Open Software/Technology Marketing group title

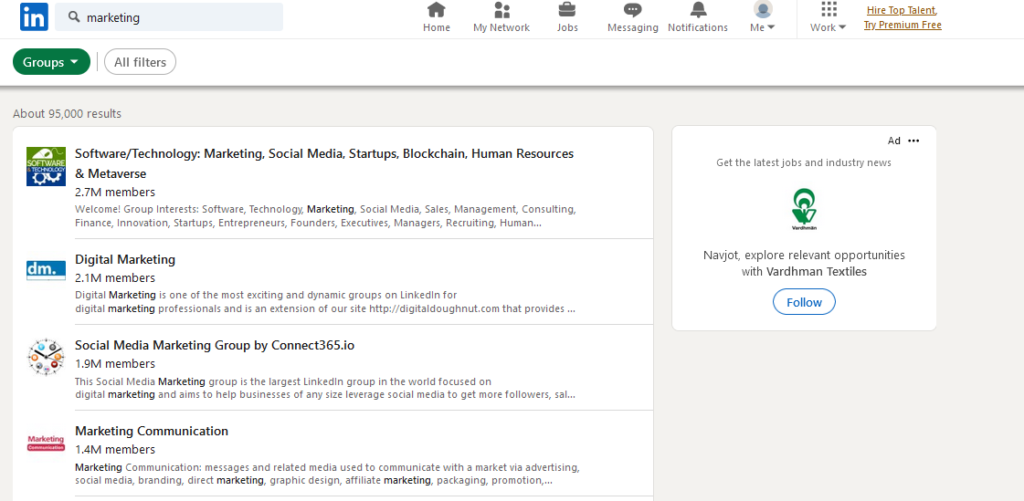coord(325,163)
